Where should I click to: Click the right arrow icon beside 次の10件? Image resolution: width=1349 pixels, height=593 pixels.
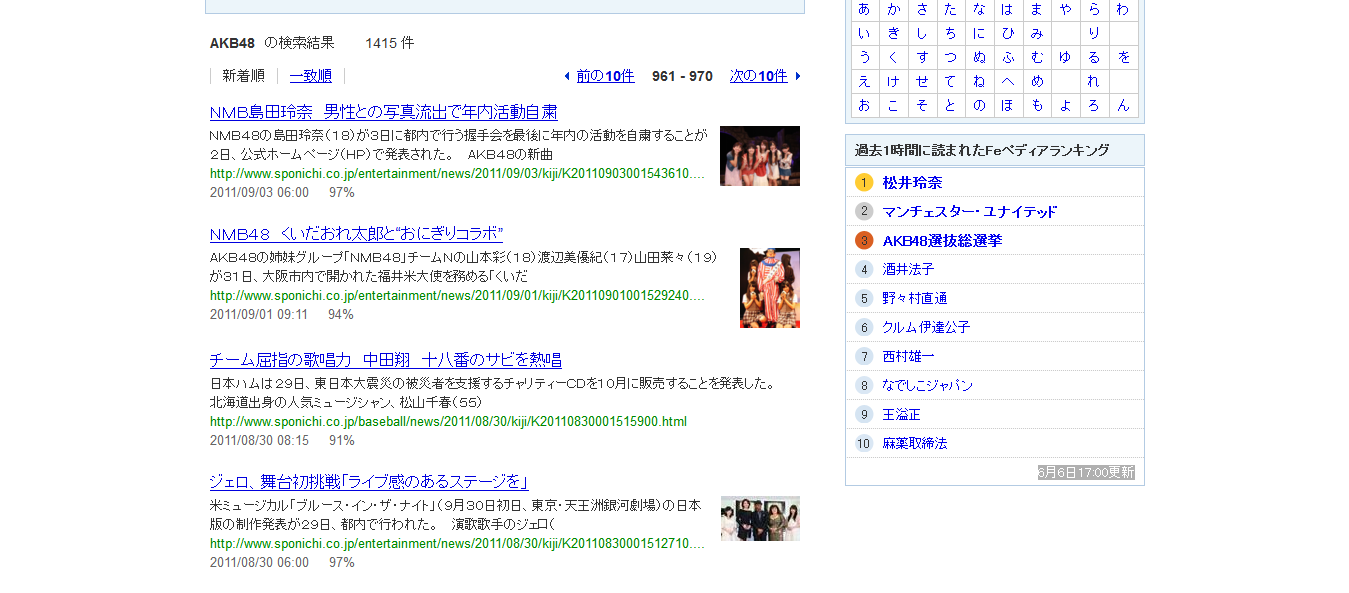[798, 76]
